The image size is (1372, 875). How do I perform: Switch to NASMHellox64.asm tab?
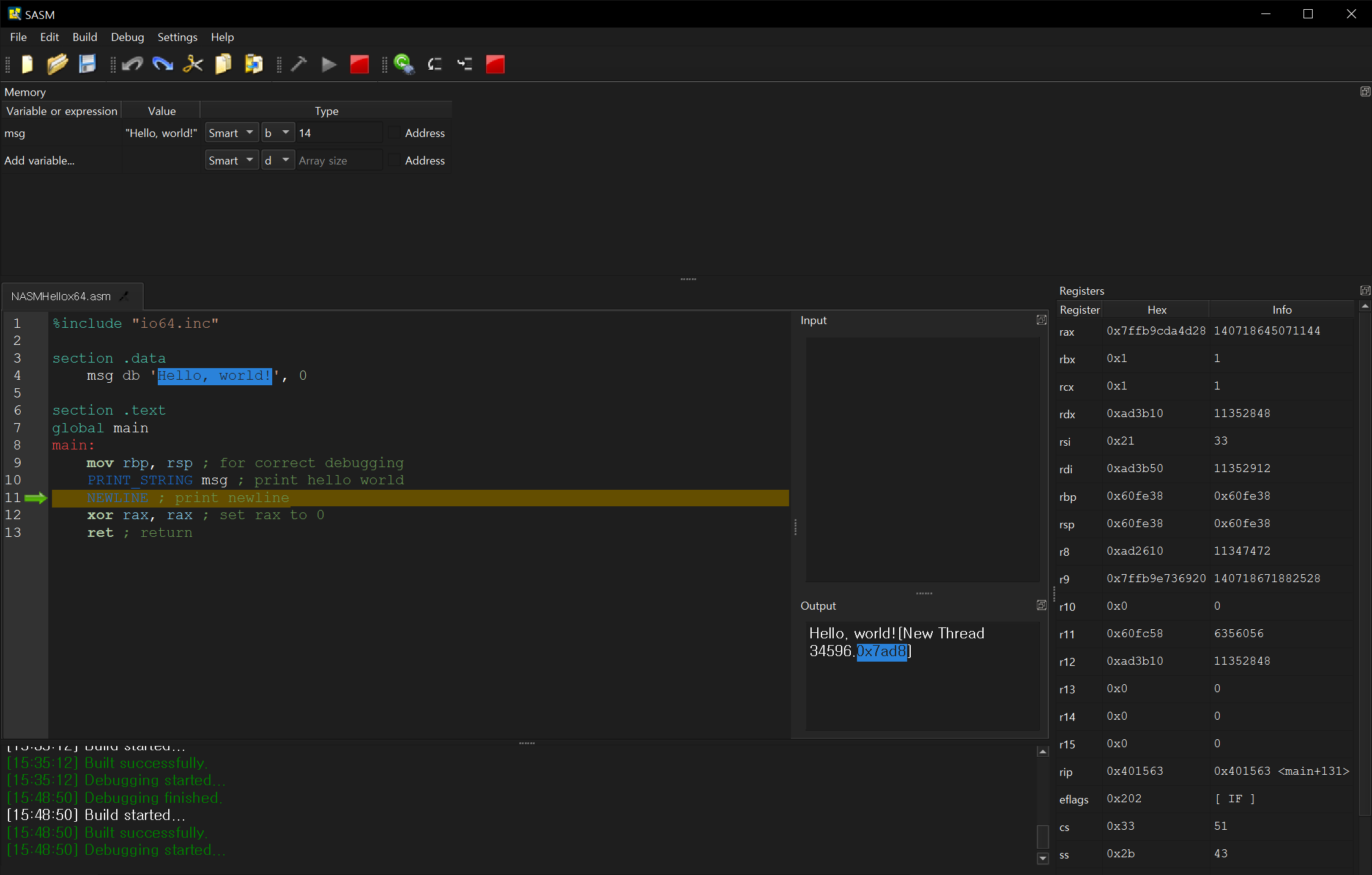coord(61,297)
